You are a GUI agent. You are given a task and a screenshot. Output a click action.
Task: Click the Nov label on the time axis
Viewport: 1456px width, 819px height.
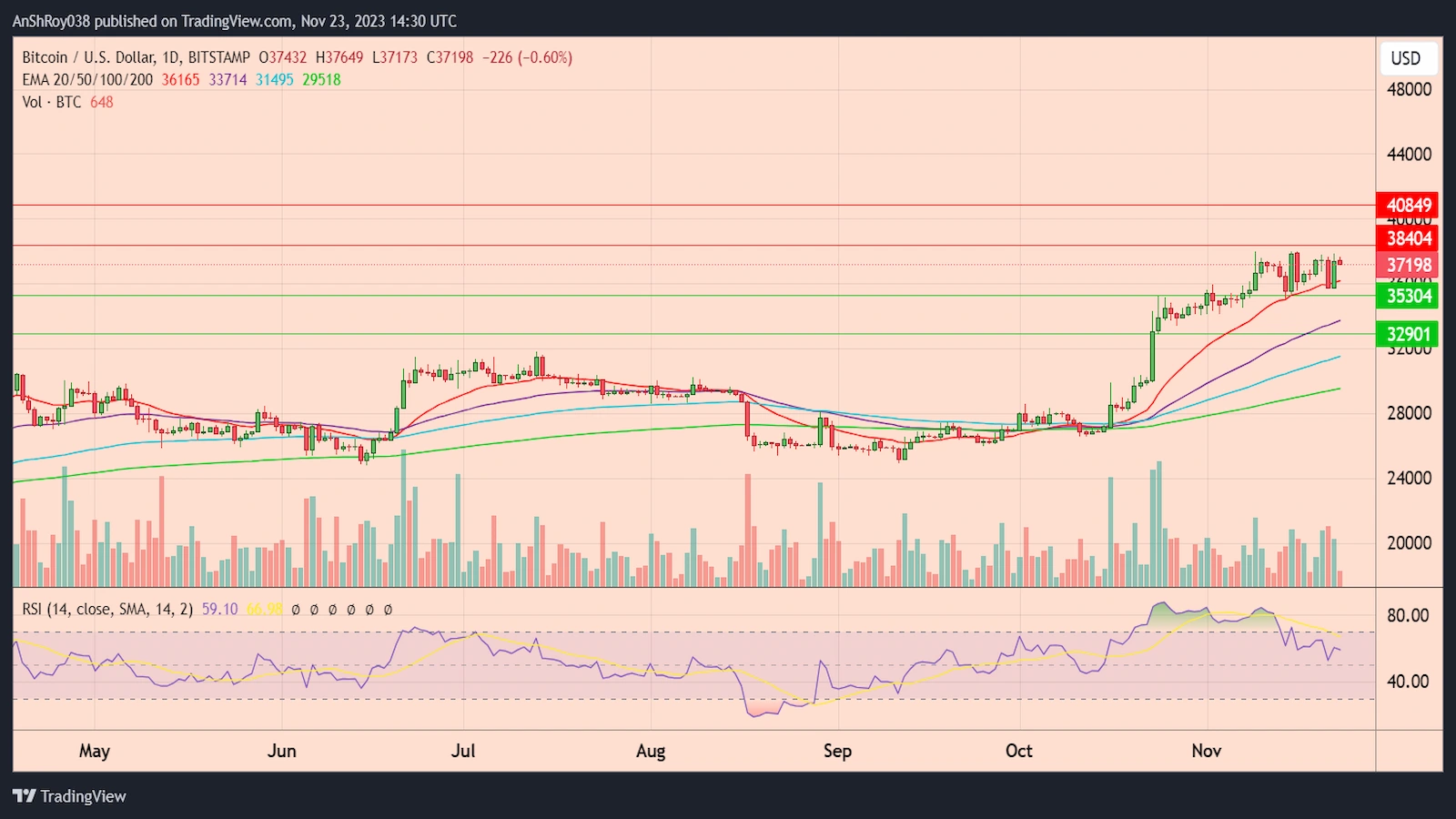1206,752
